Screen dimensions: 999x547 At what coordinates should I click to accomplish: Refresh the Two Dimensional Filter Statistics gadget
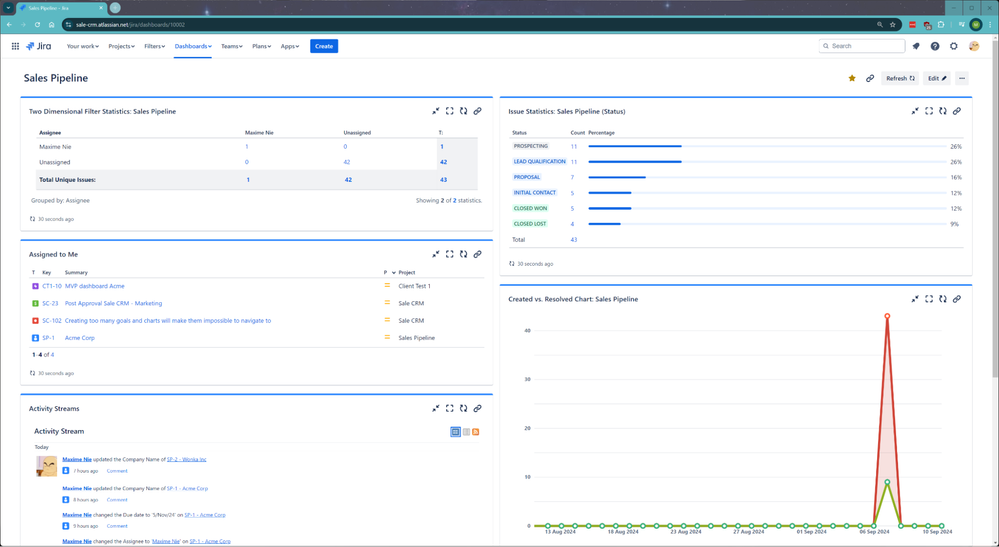[463, 111]
